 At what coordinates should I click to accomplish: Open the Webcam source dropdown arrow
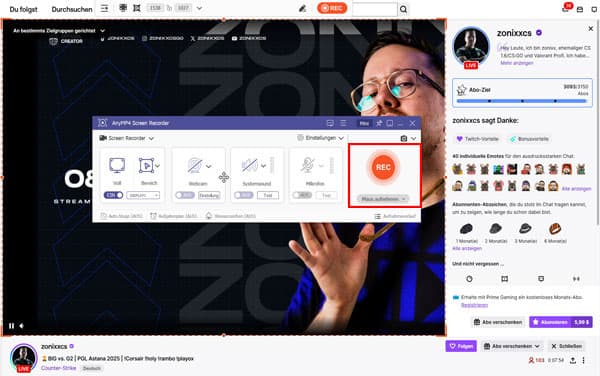(x=209, y=166)
